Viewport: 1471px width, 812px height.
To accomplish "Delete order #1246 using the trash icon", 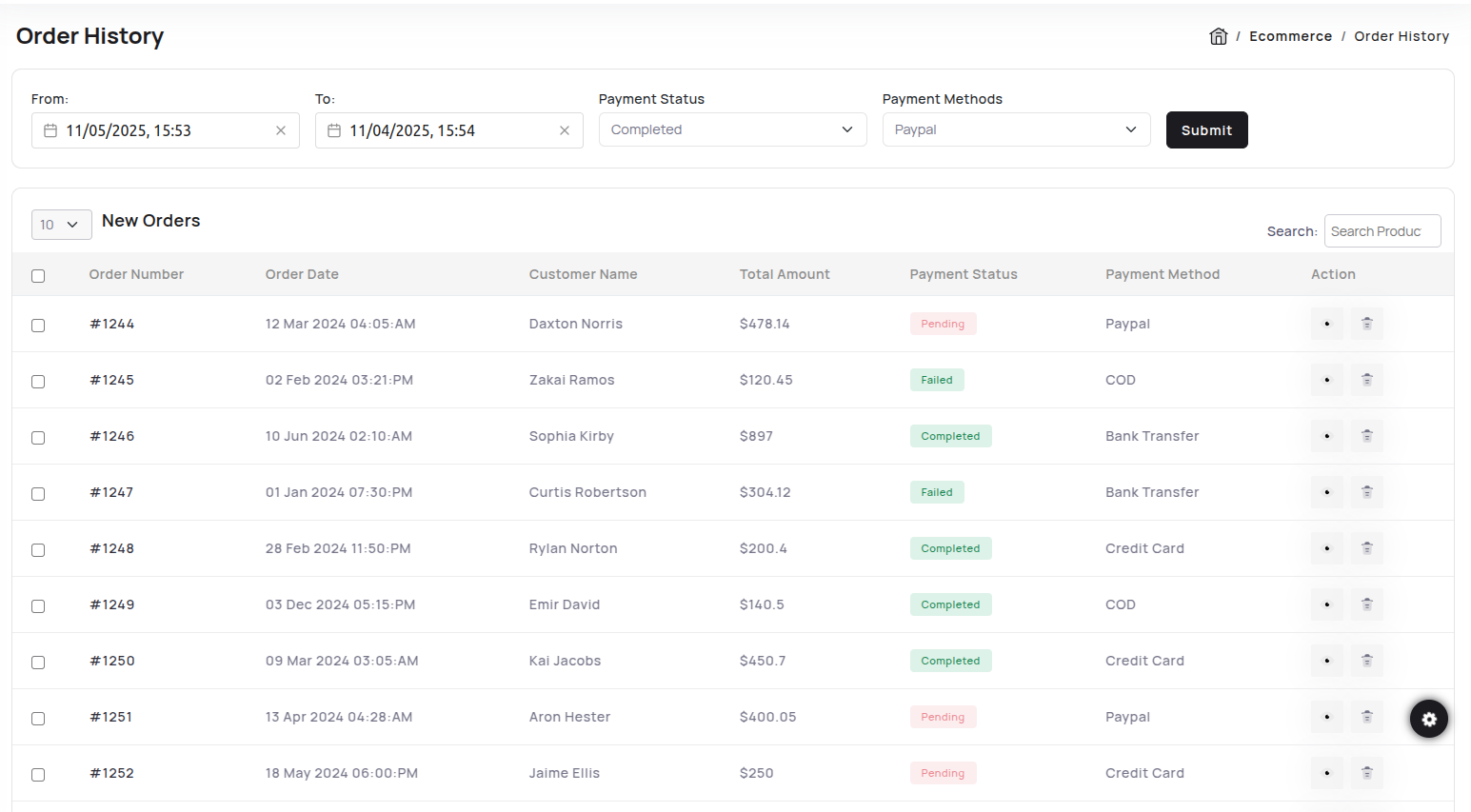I will tap(1367, 436).
